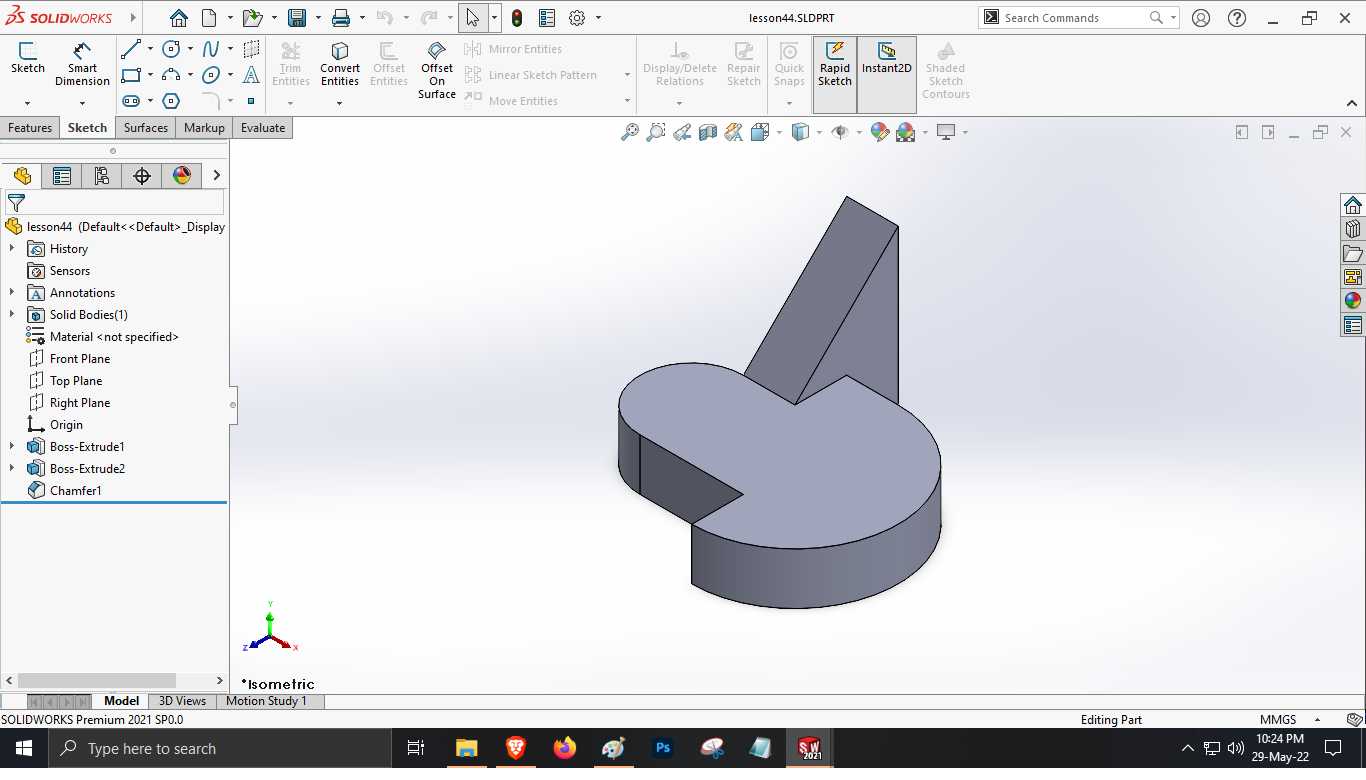The image size is (1366, 780).
Task: Create a New document
Action: [209, 18]
